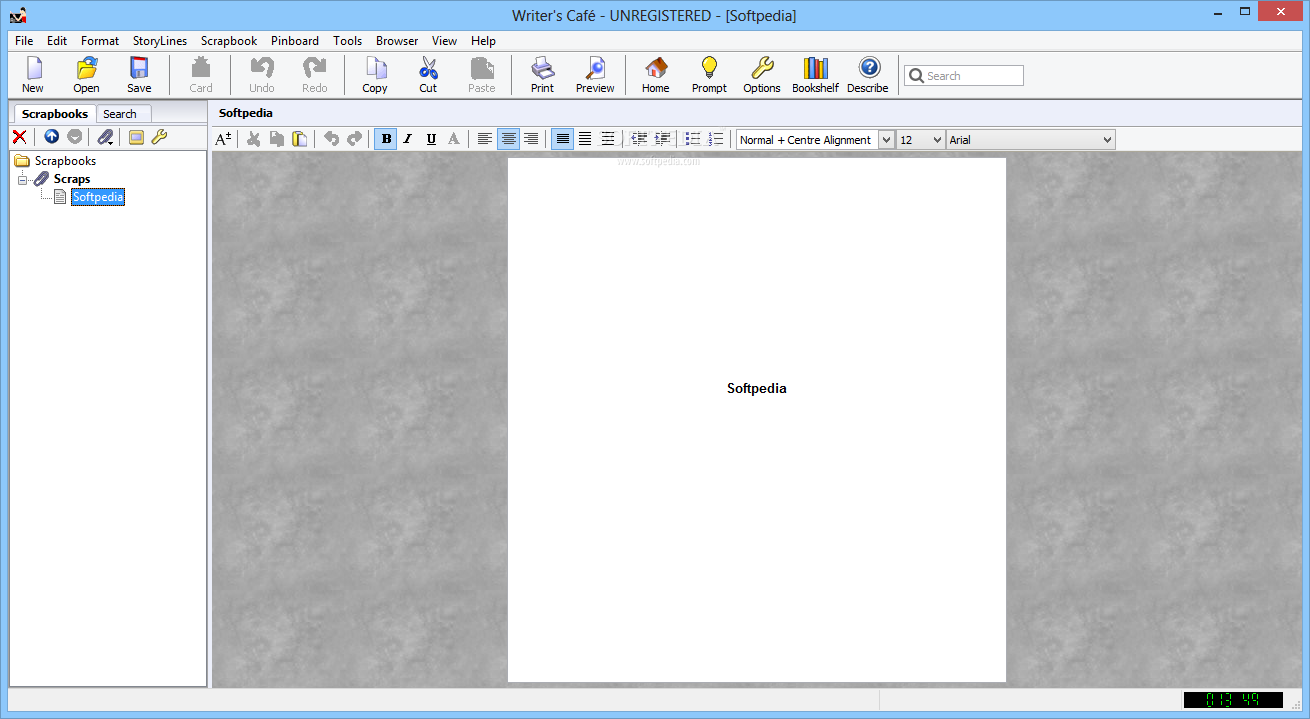
Task: Select one-and-a-half line spacing
Action: 585,139
